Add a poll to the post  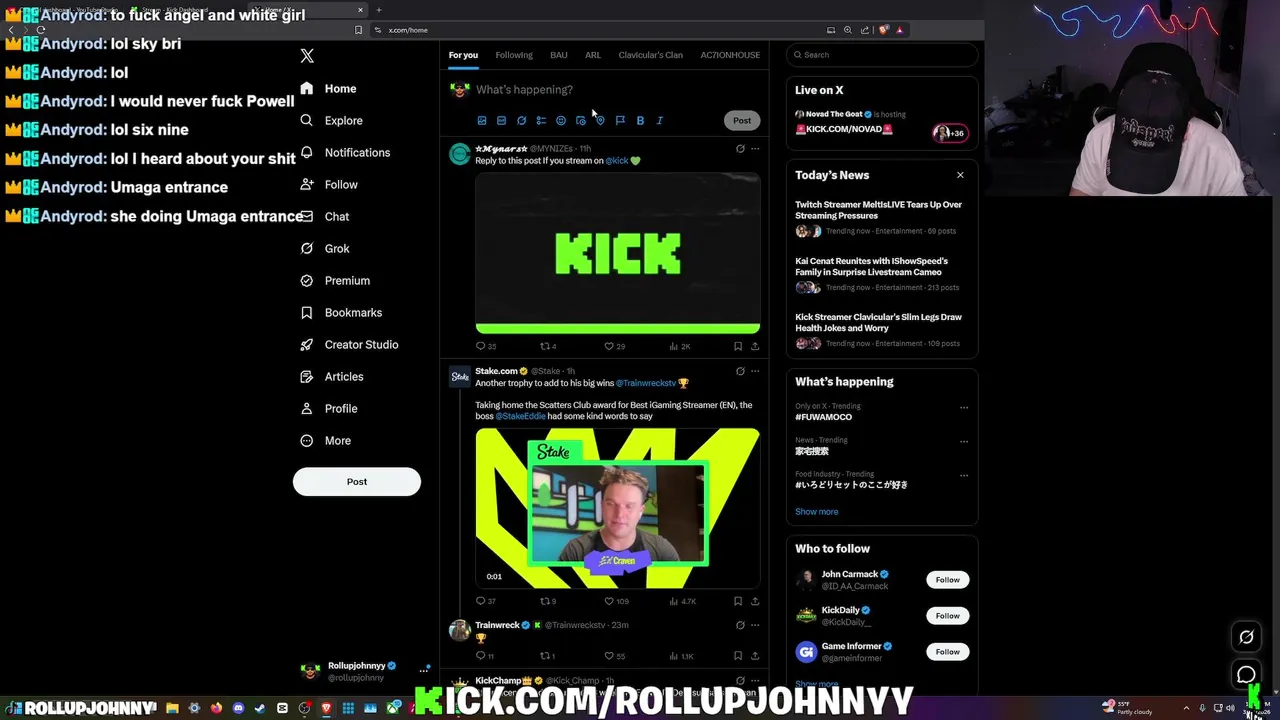coord(541,120)
